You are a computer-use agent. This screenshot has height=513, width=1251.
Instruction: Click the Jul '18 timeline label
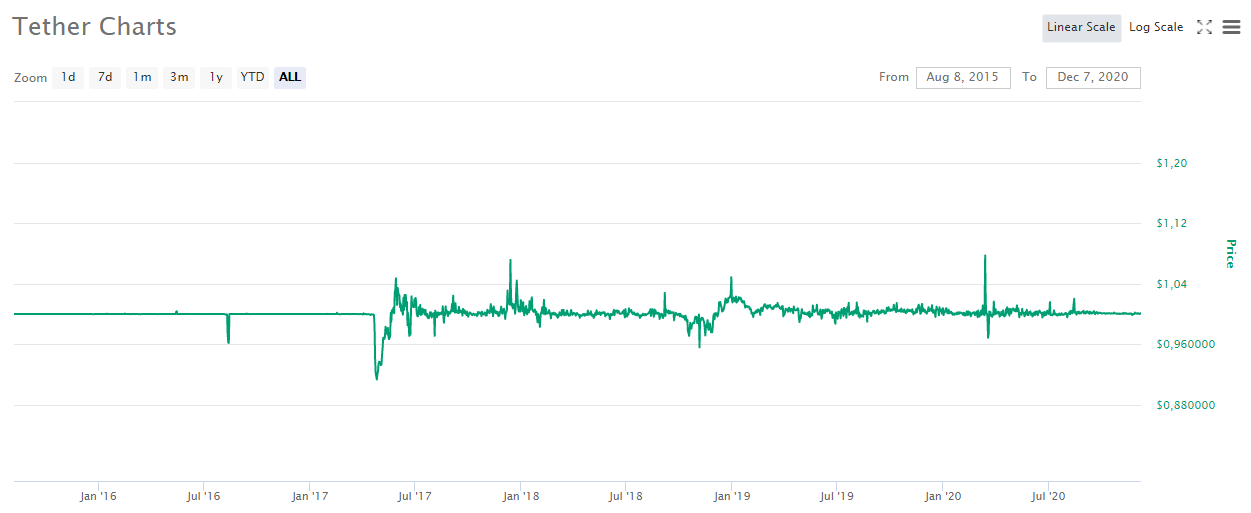[x=625, y=496]
